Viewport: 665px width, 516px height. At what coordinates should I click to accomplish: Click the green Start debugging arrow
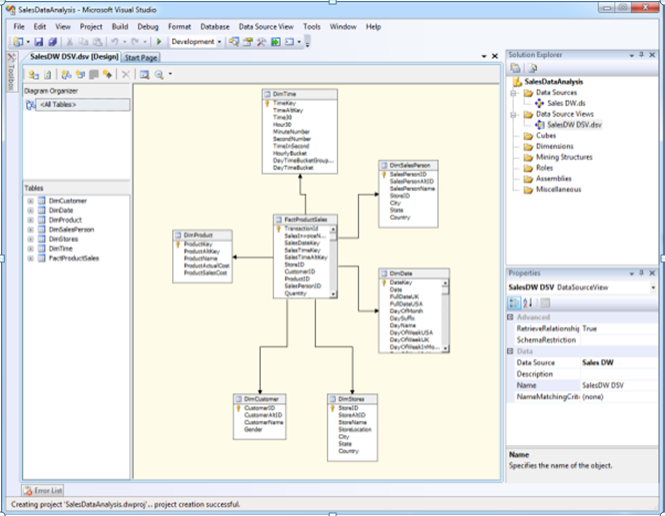tap(159, 42)
